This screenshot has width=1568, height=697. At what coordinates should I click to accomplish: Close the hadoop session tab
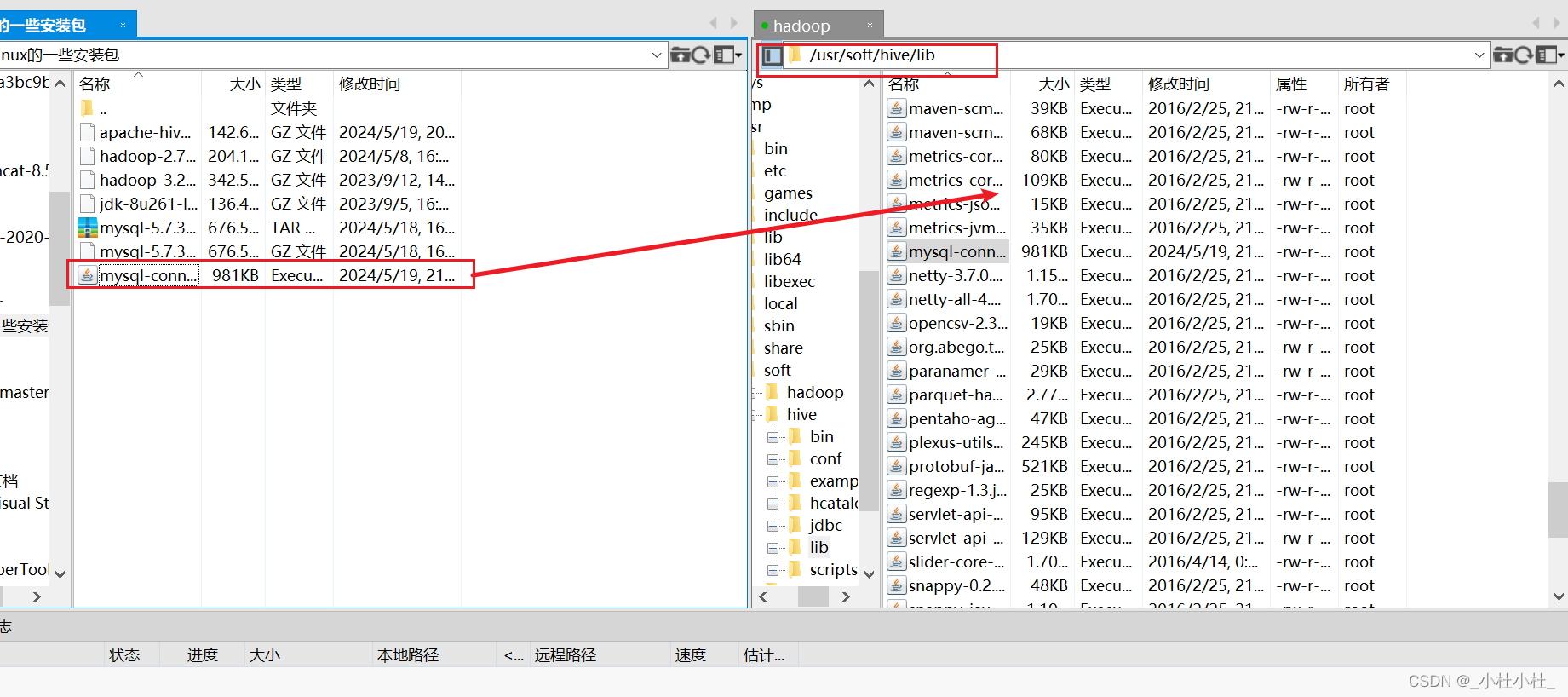tap(870, 26)
